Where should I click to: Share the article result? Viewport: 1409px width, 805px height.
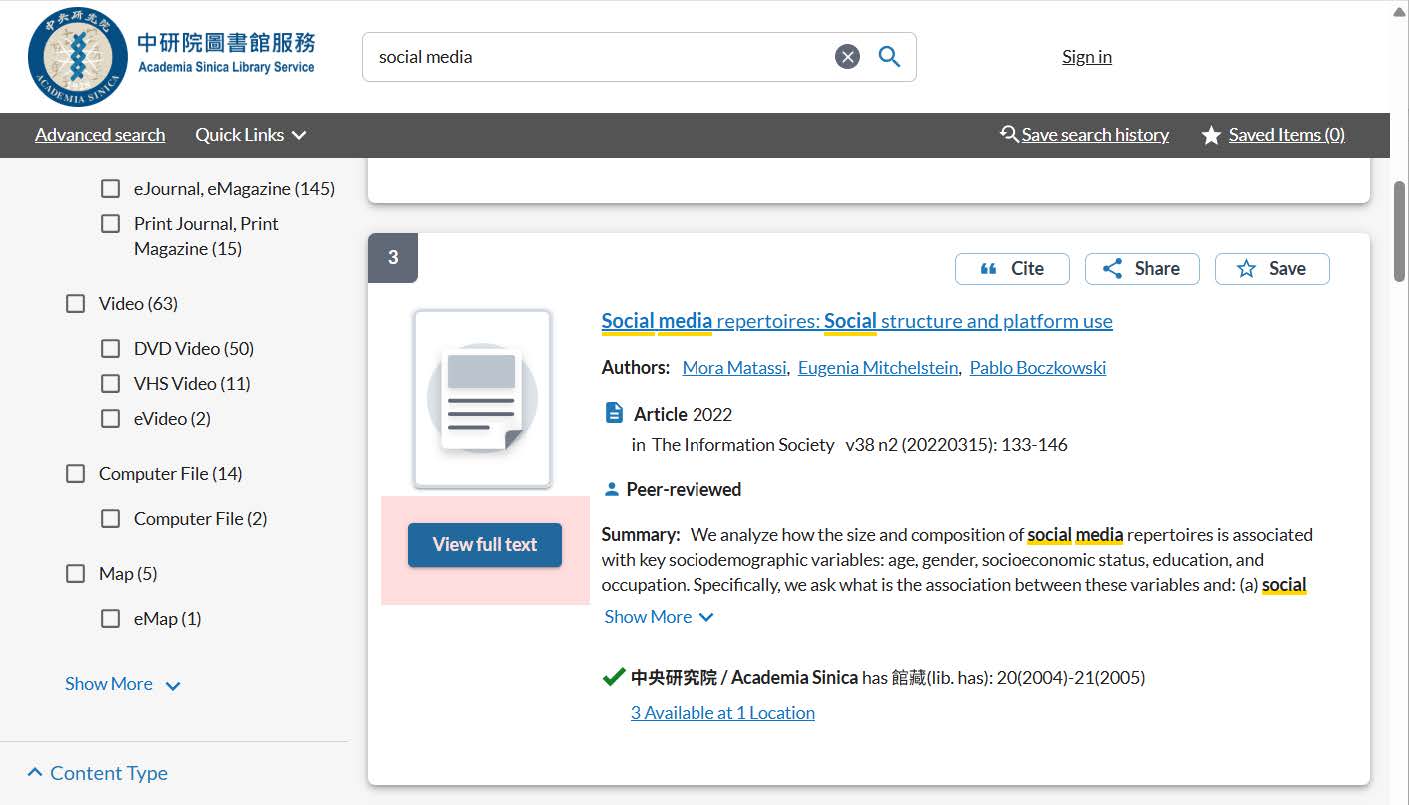coord(1142,269)
